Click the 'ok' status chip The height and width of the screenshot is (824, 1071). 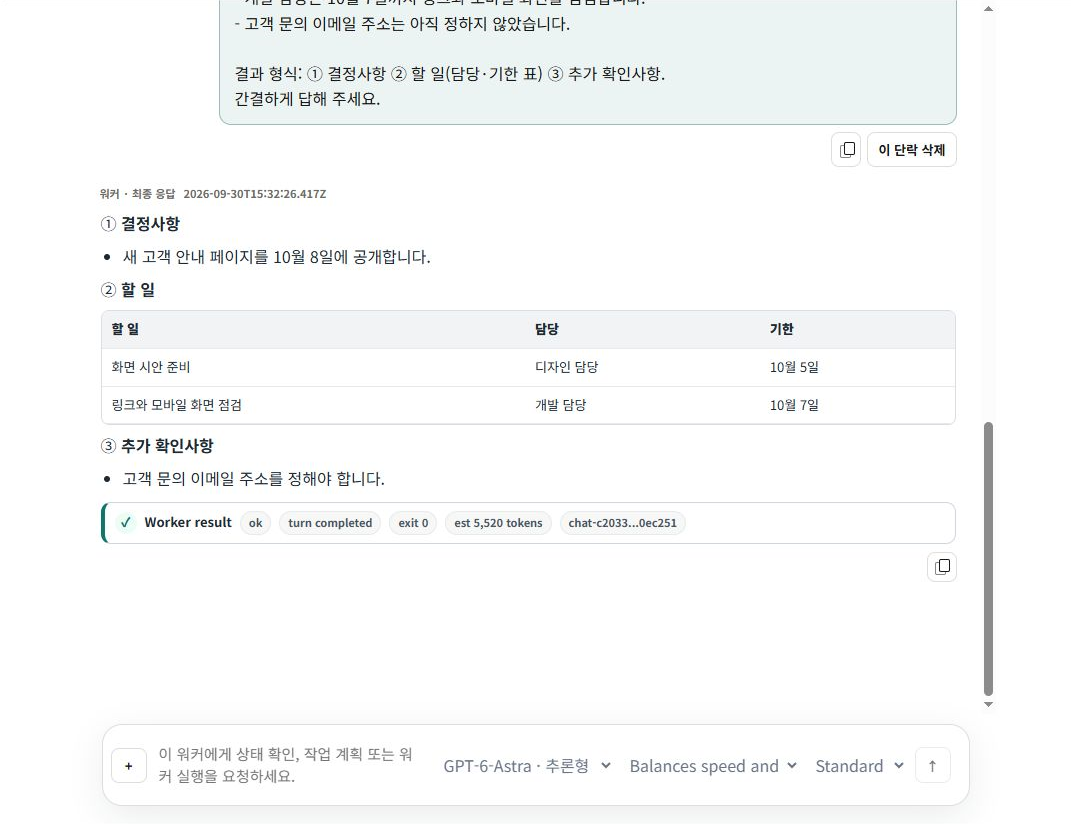pos(255,523)
